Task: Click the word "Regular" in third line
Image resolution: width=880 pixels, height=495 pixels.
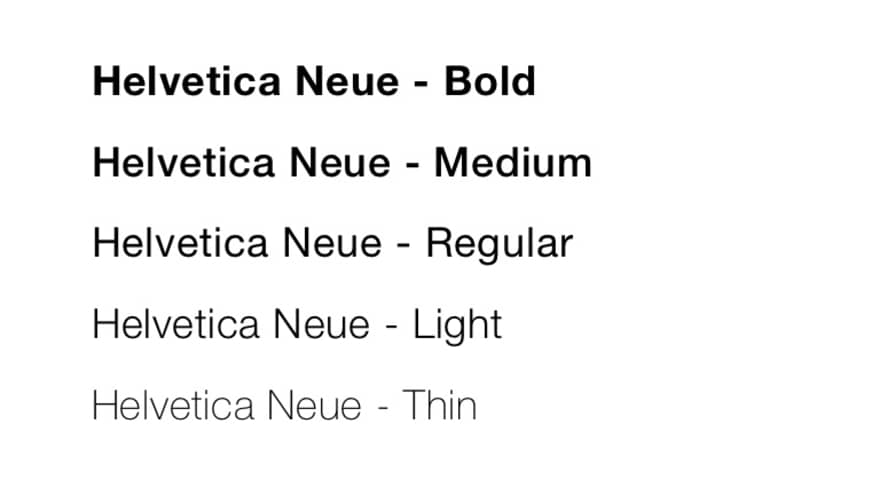Action: tap(499, 244)
